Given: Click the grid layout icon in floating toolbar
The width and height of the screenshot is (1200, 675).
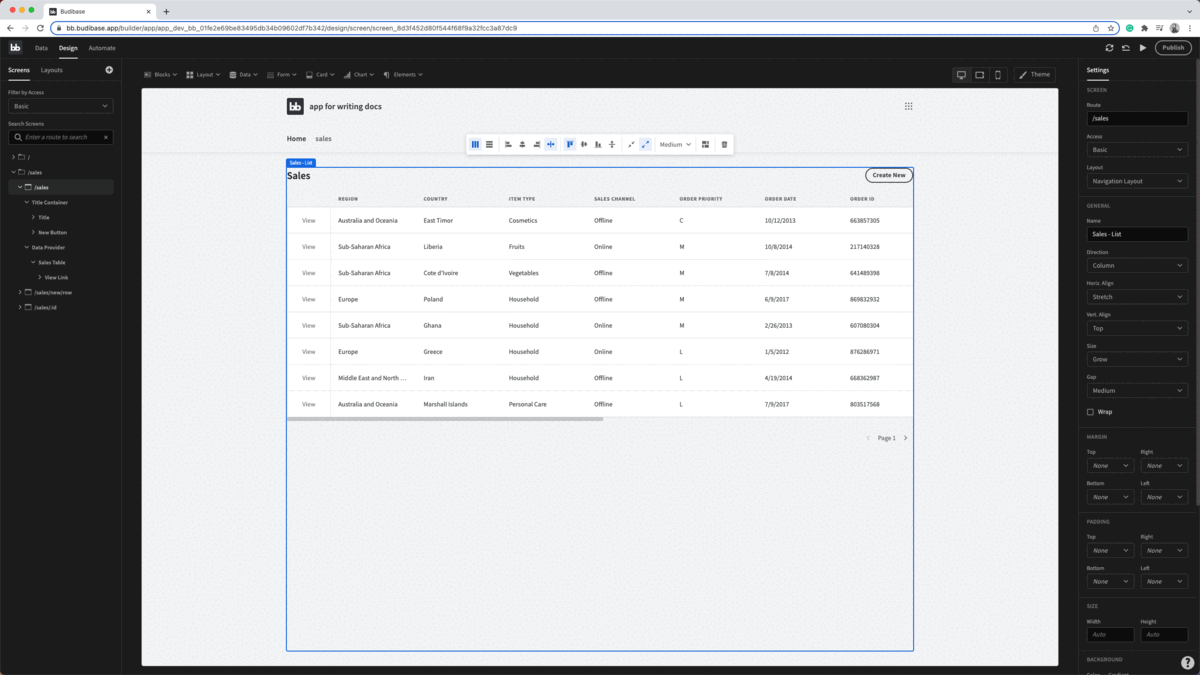Looking at the screenshot, I should [x=705, y=144].
